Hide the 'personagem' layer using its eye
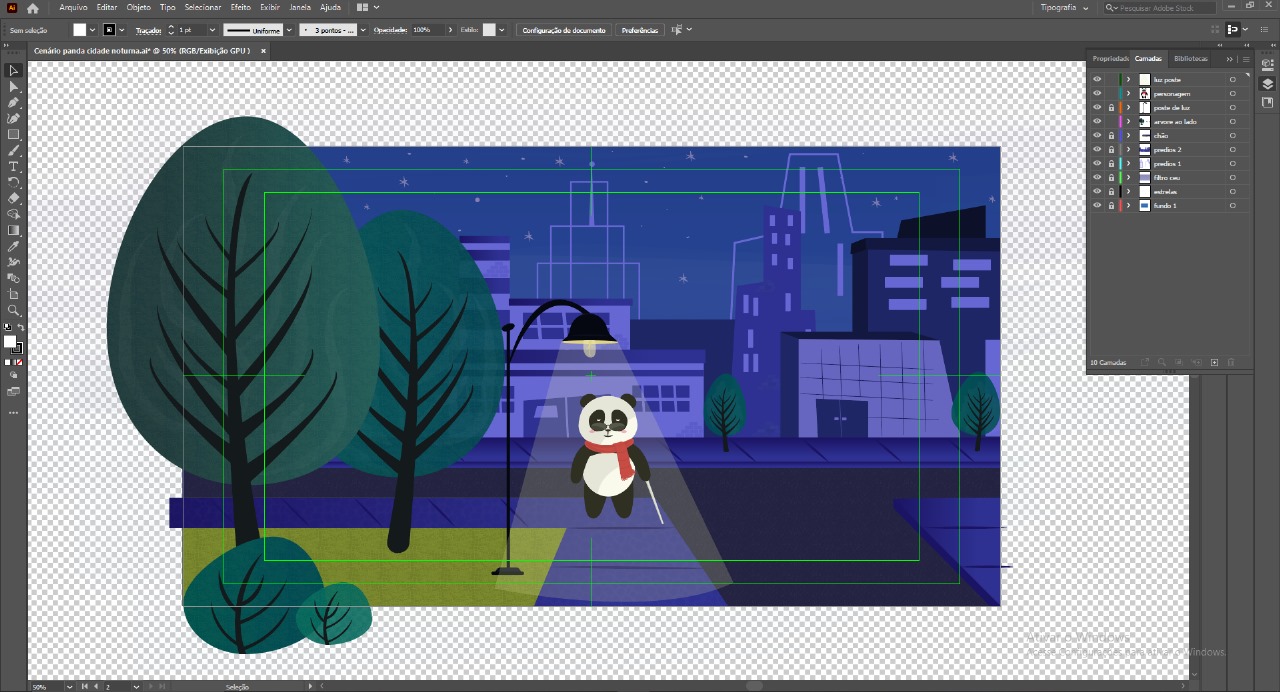The height and width of the screenshot is (692, 1280). click(1097, 94)
